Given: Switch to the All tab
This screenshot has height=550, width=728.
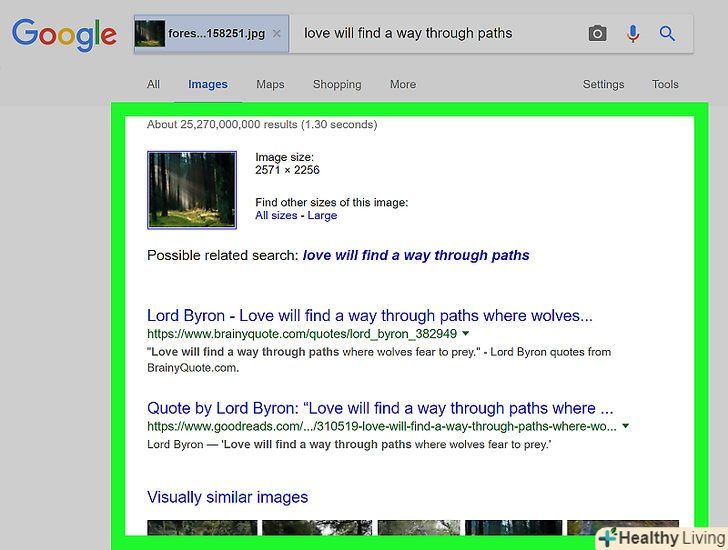Looking at the screenshot, I should [153, 84].
